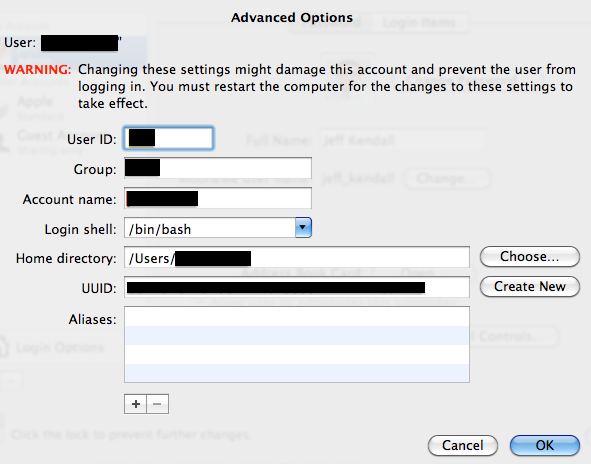The width and height of the screenshot is (591, 464).
Task: Select the second shaded Aliases row
Action: pos(297,335)
